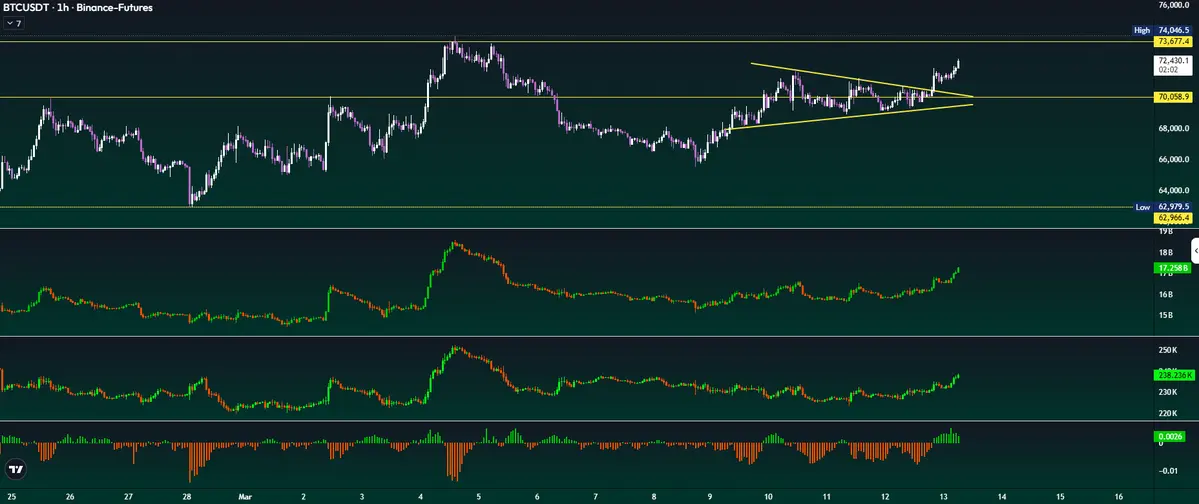1199x504 pixels.
Task: Click the 15B tick on the indicator axis
Action: (1165, 315)
